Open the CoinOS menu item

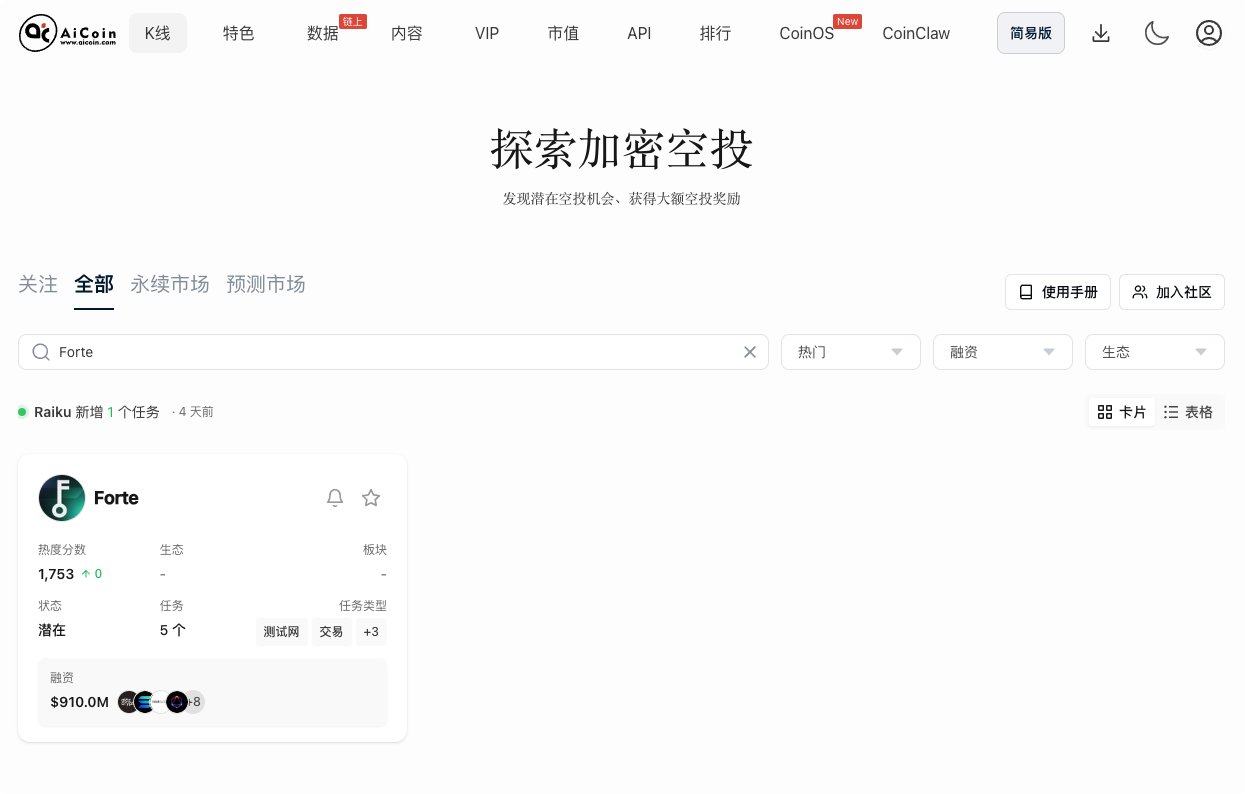(x=807, y=33)
